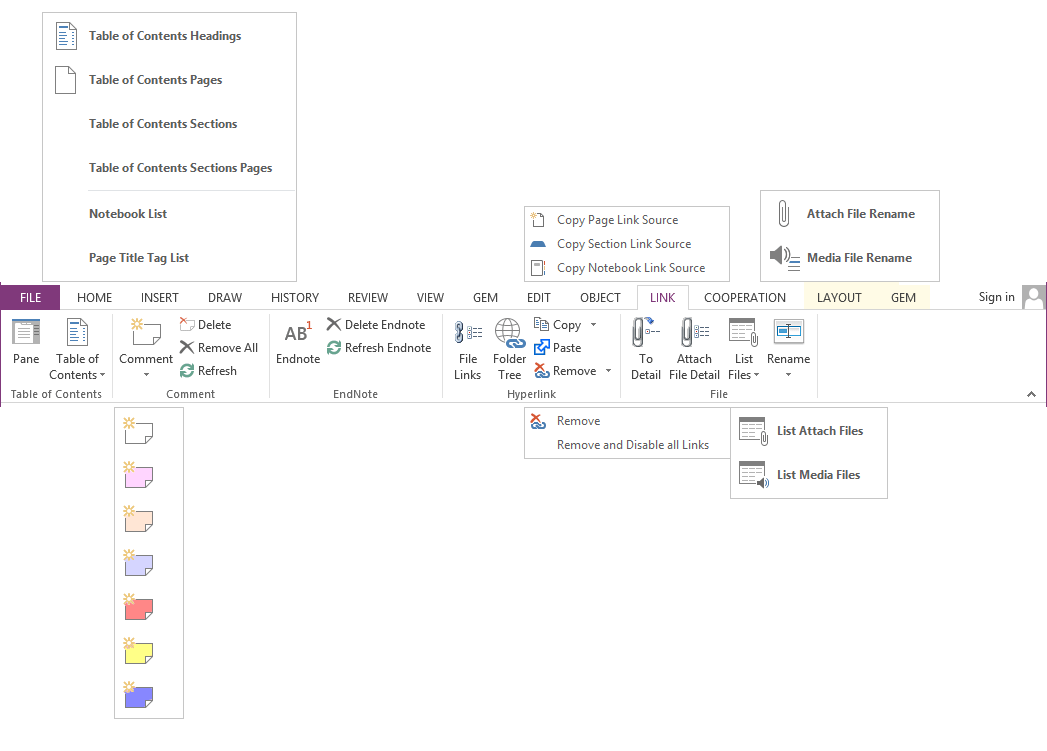Image resolution: width=1047 pixels, height=751 pixels.
Task: Delete the selected comment
Action: point(206,324)
